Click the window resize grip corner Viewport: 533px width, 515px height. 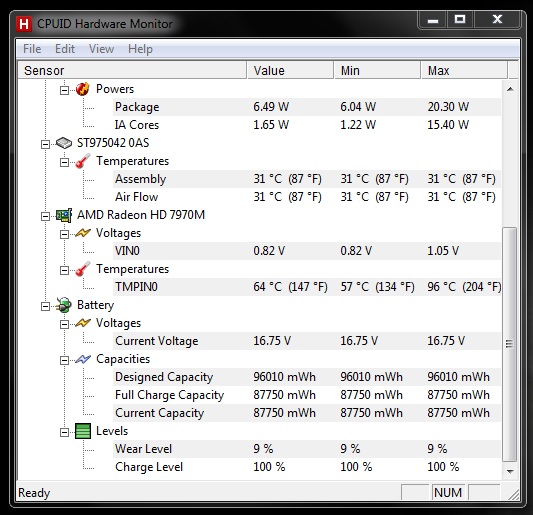513,495
